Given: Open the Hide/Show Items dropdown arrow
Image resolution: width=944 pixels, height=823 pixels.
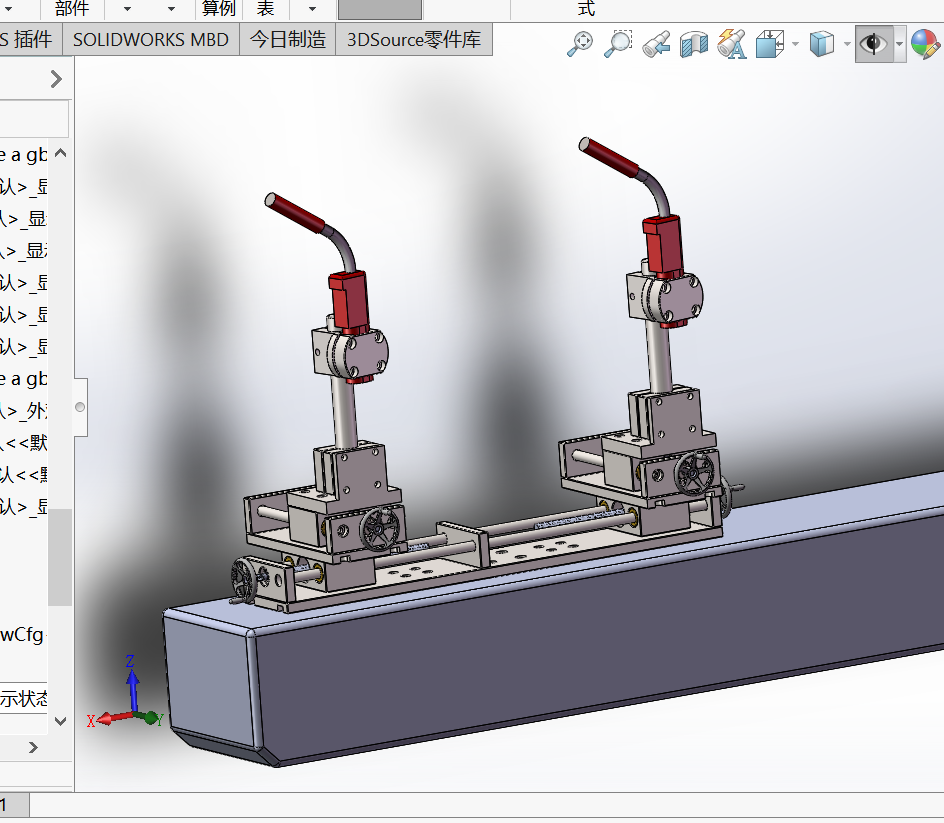Looking at the screenshot, I should (900, 44).
